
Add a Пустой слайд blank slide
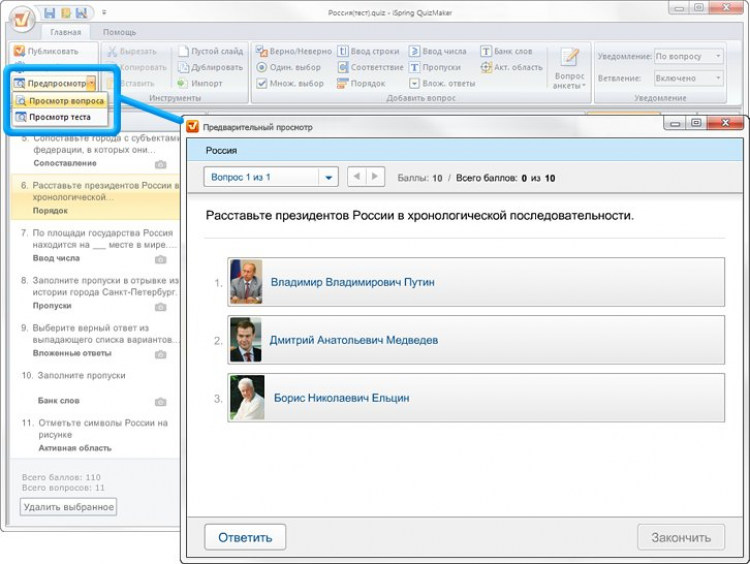[x=210, y=51]
